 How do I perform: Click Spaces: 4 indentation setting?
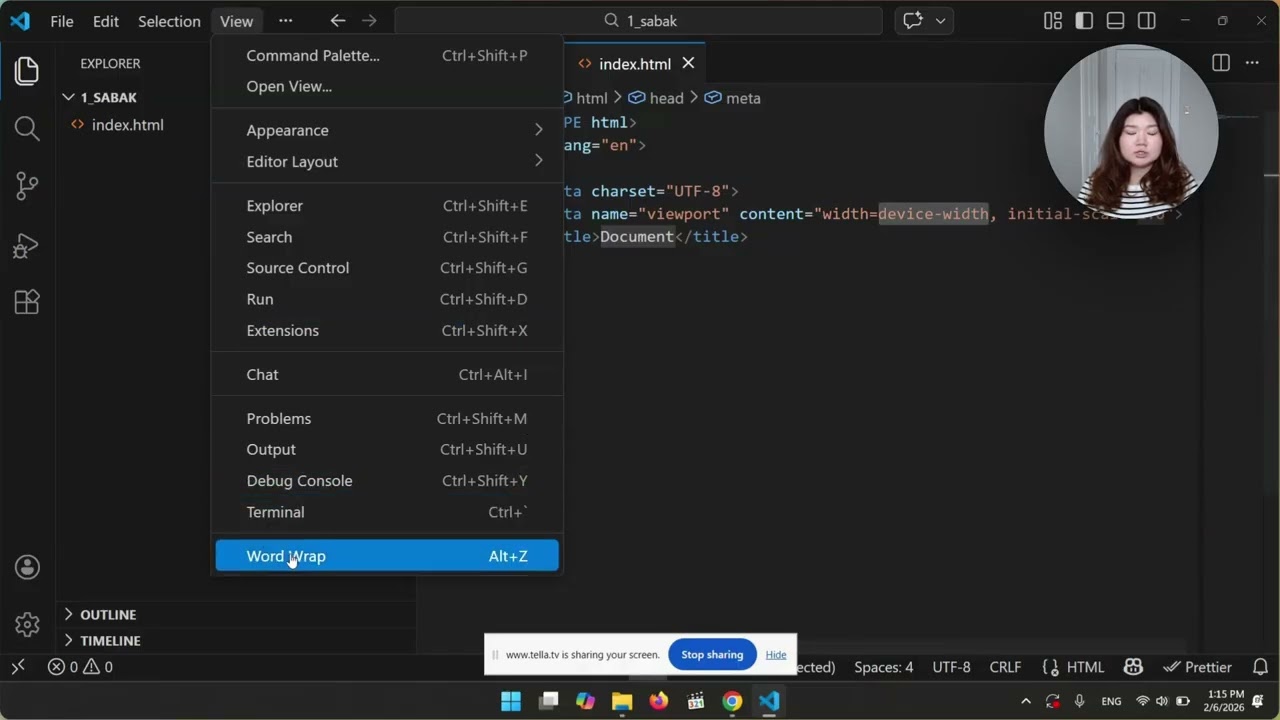[x=884, y=667]
